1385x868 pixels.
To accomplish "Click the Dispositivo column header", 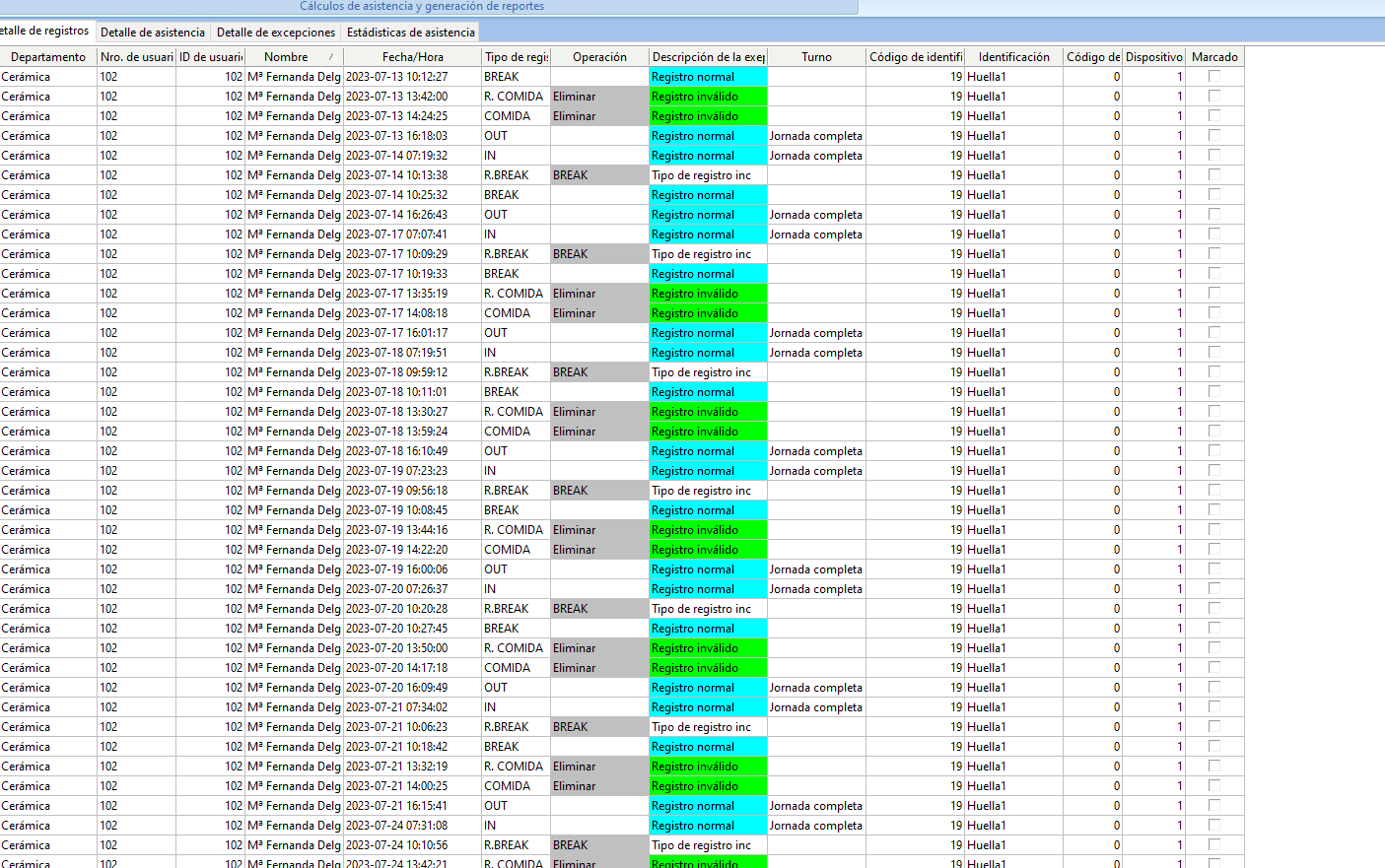I will [1153, 57].
